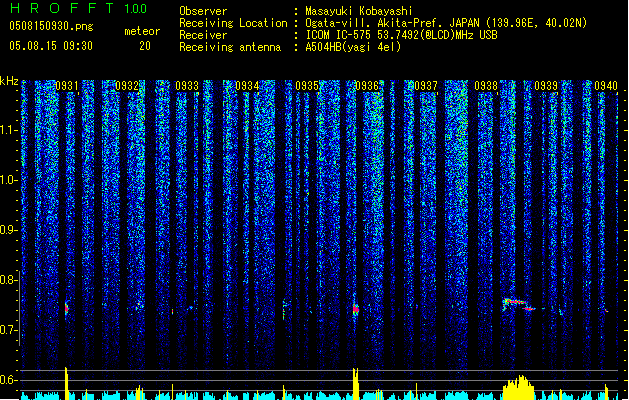The height and width of the screenshot is (400, 629).
Task: Click the 0934 time marker
Action: [247, 86]
